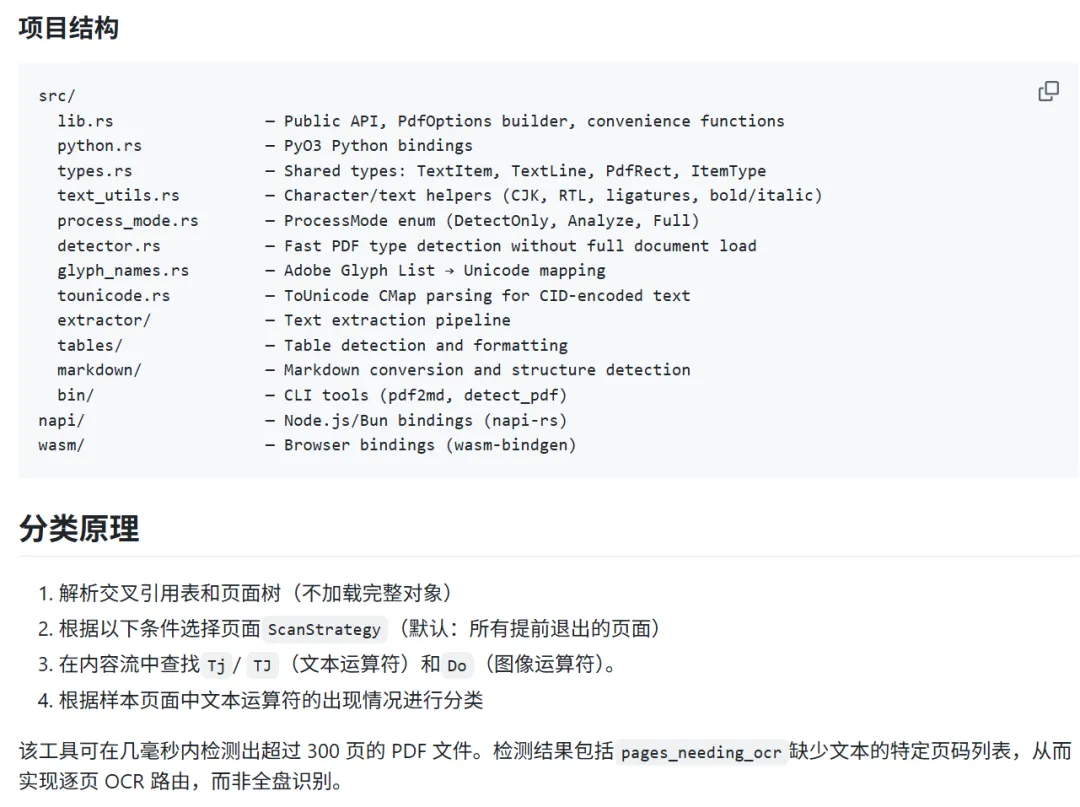Click the src/ root folder line

point(56,96)
